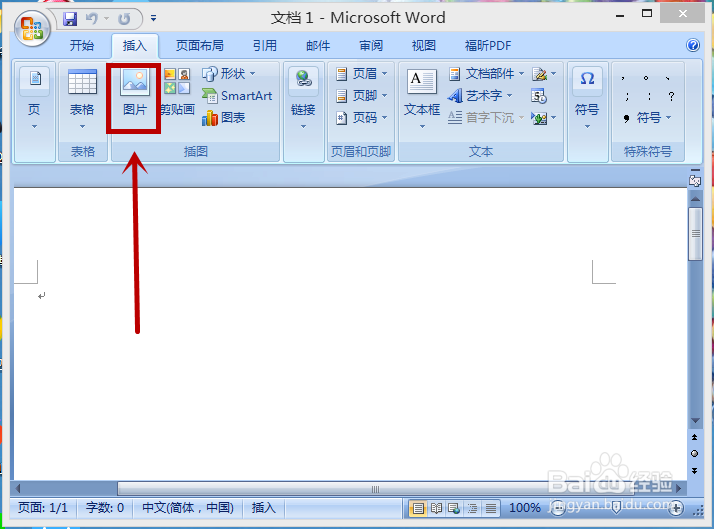Switch to the 页面布局 tab
714x529 pixels.
(x=199, y=46)
